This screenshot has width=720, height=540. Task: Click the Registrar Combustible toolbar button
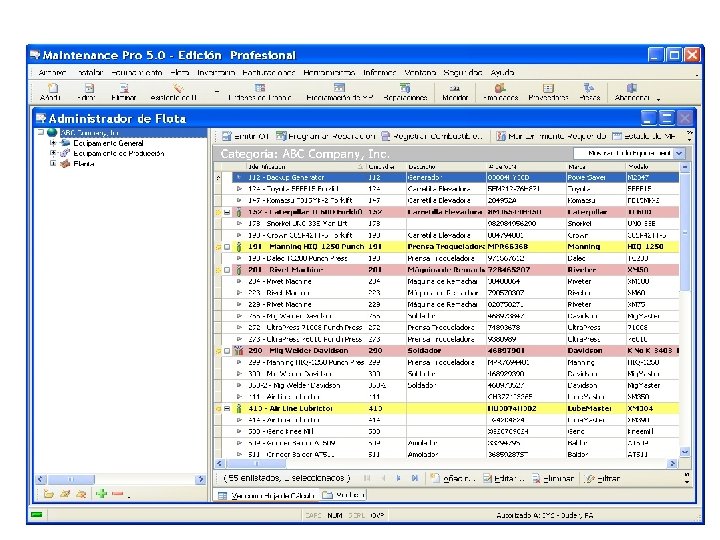(432, 136)
